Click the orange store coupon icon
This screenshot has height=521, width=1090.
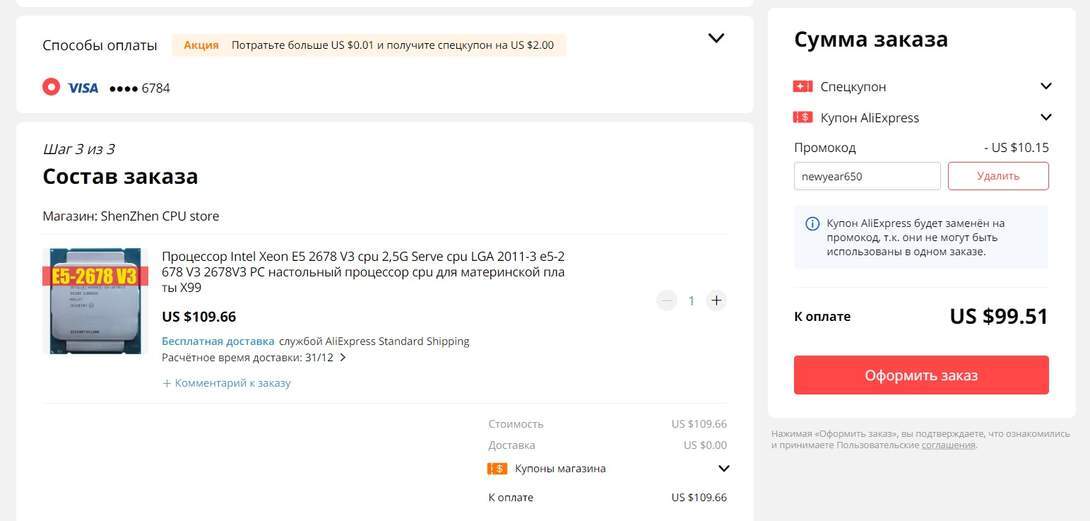[x=497, y=468]
